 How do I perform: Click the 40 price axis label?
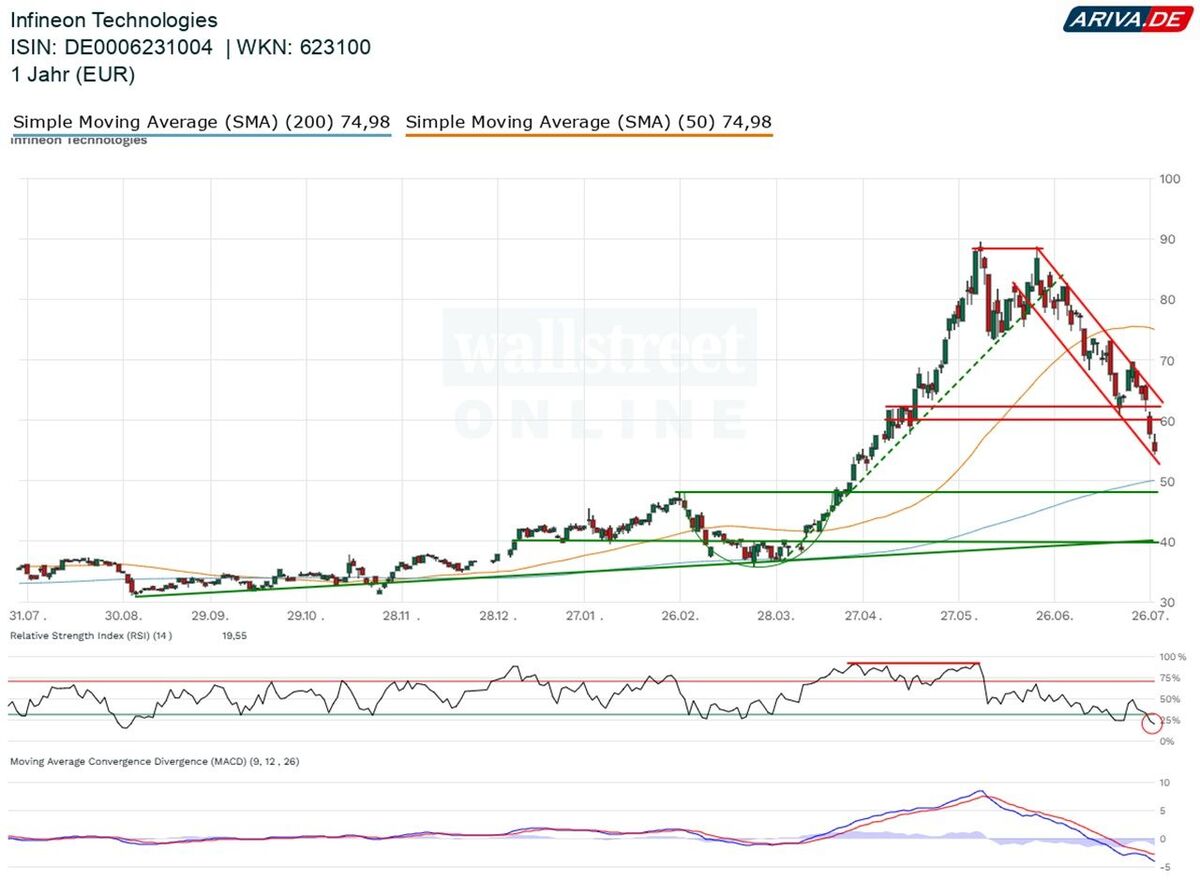click(x=1166, y=542)
